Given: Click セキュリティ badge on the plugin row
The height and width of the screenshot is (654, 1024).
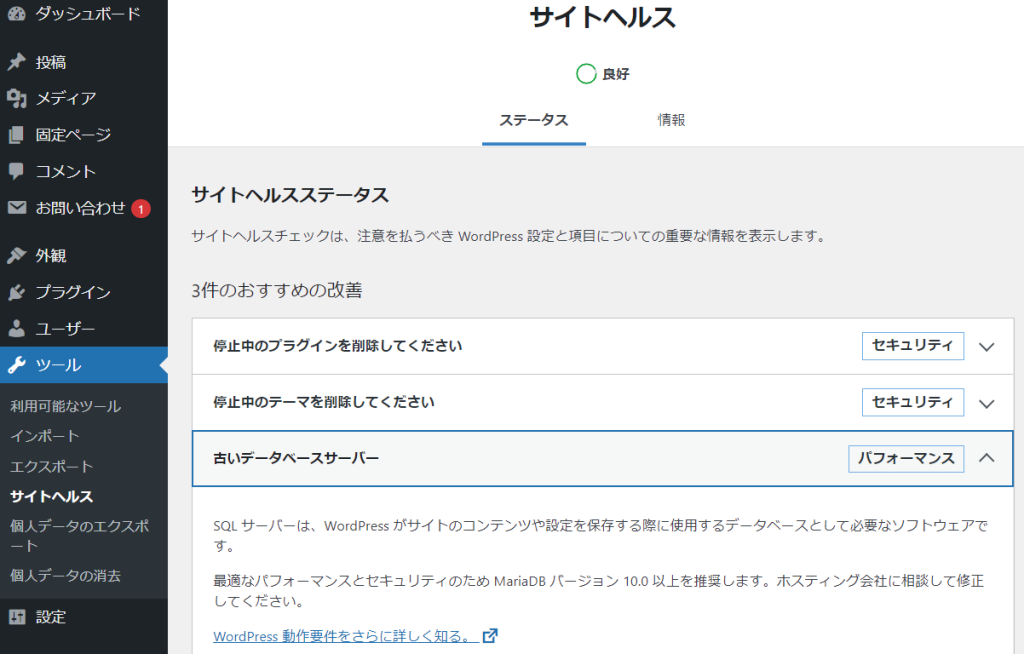Looking at the screenshot, I should [x=912, y=346].
